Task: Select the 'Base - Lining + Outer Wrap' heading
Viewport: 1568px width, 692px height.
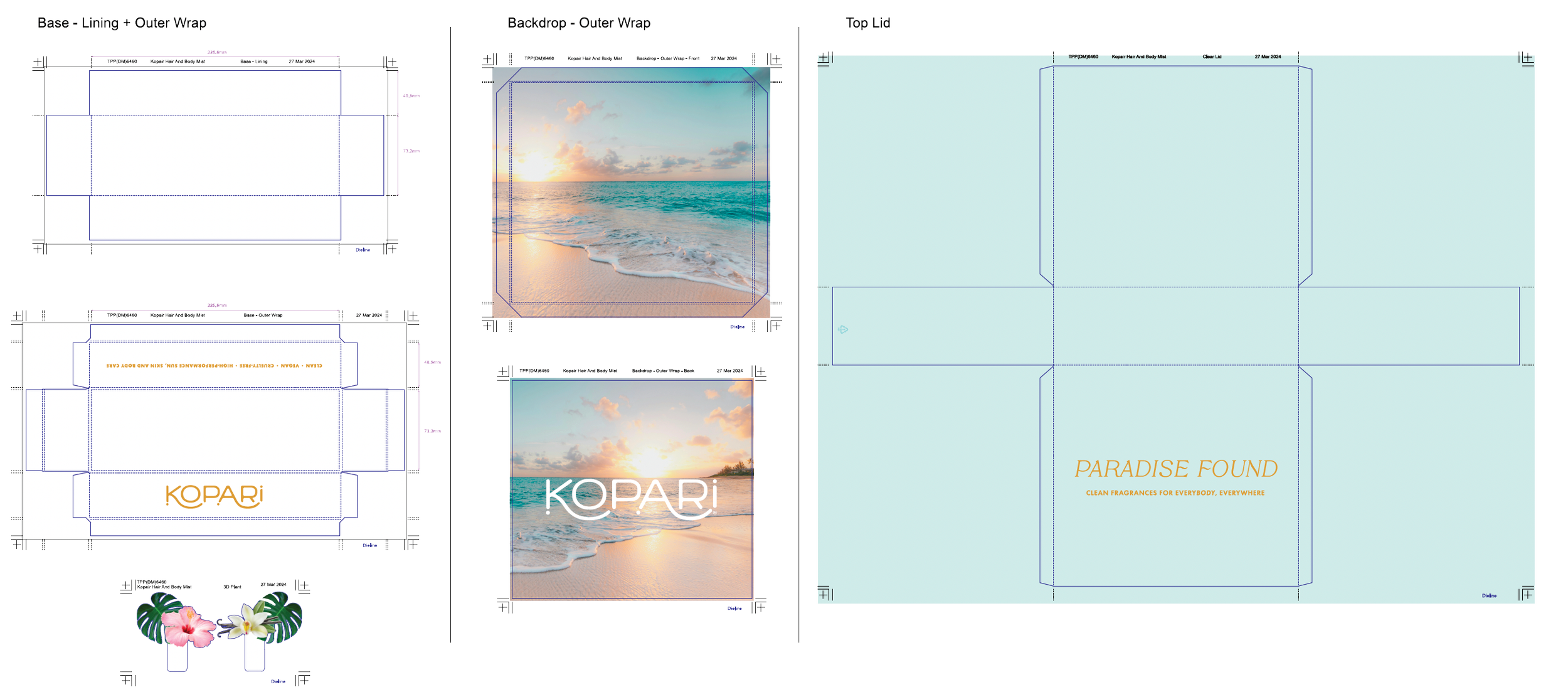Action: [122, 23]
